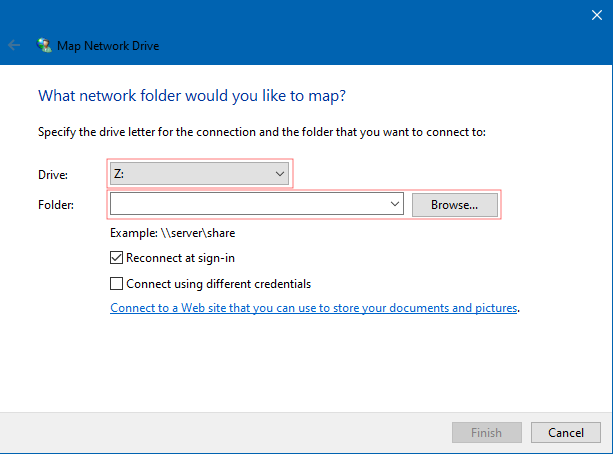
Task: Click inside the Folder text field
Action: 250,205
